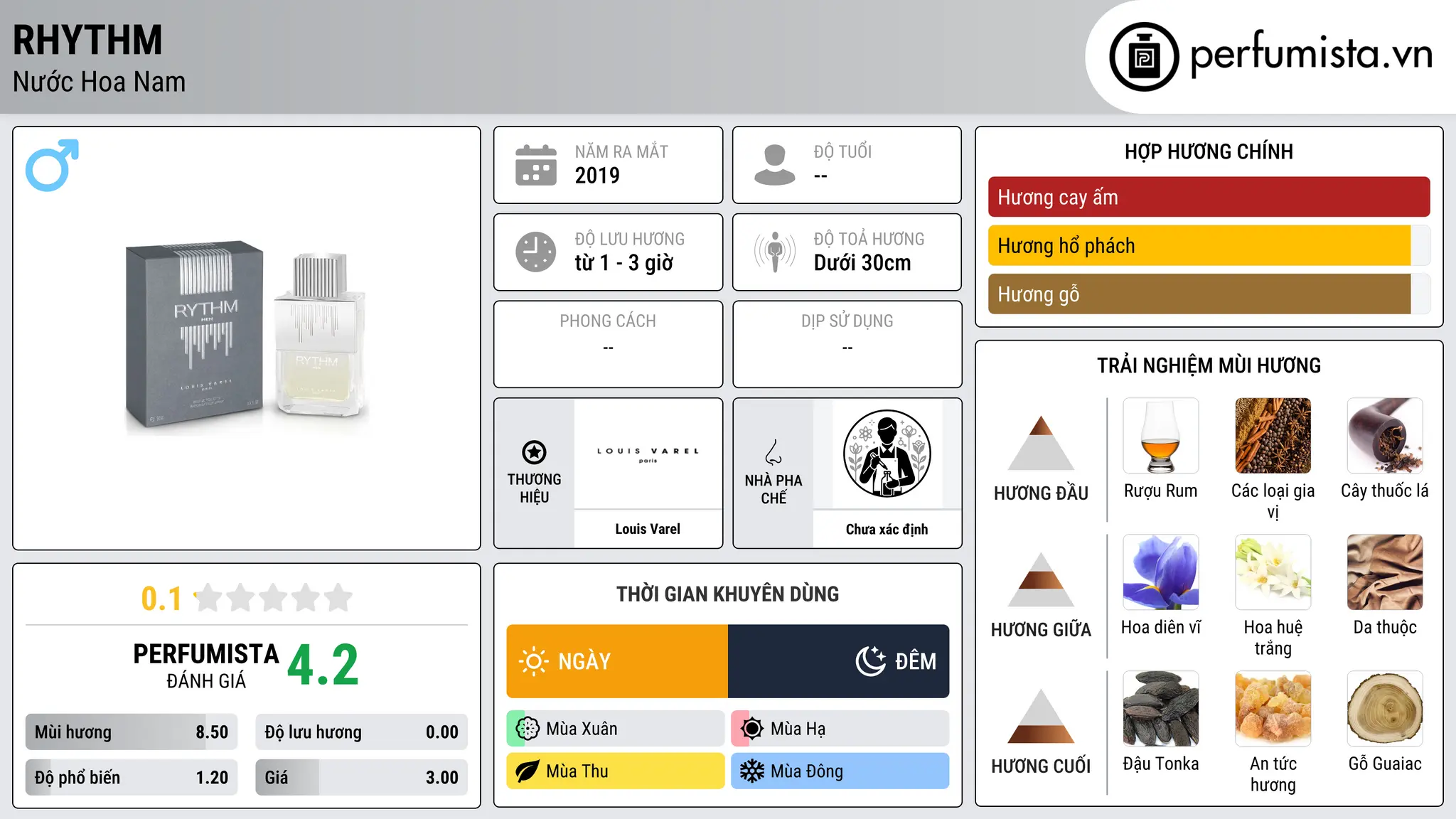The height and width of the screenshot is (819, 1456).
Task: Click the Mùa Hạ season bar
Action: pyautogui.click(x=840, y=729)
